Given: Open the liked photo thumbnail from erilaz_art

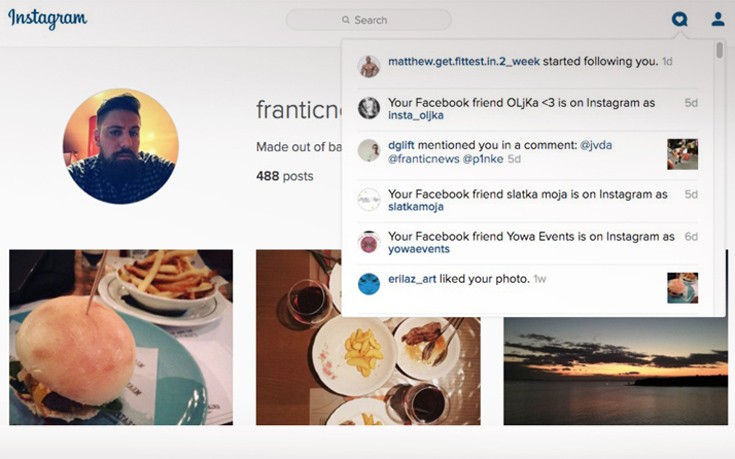Looking at the screenshot, I should [x=682, y=287].
